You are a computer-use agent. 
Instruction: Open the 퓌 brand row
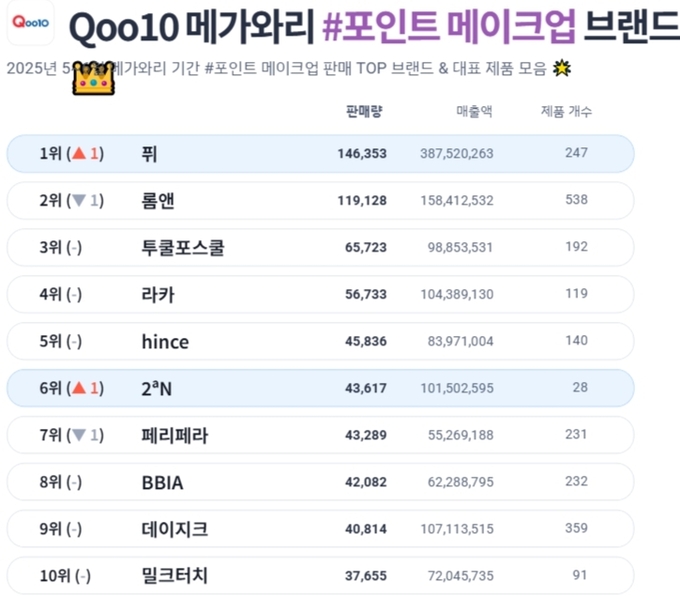coord(320,154)
